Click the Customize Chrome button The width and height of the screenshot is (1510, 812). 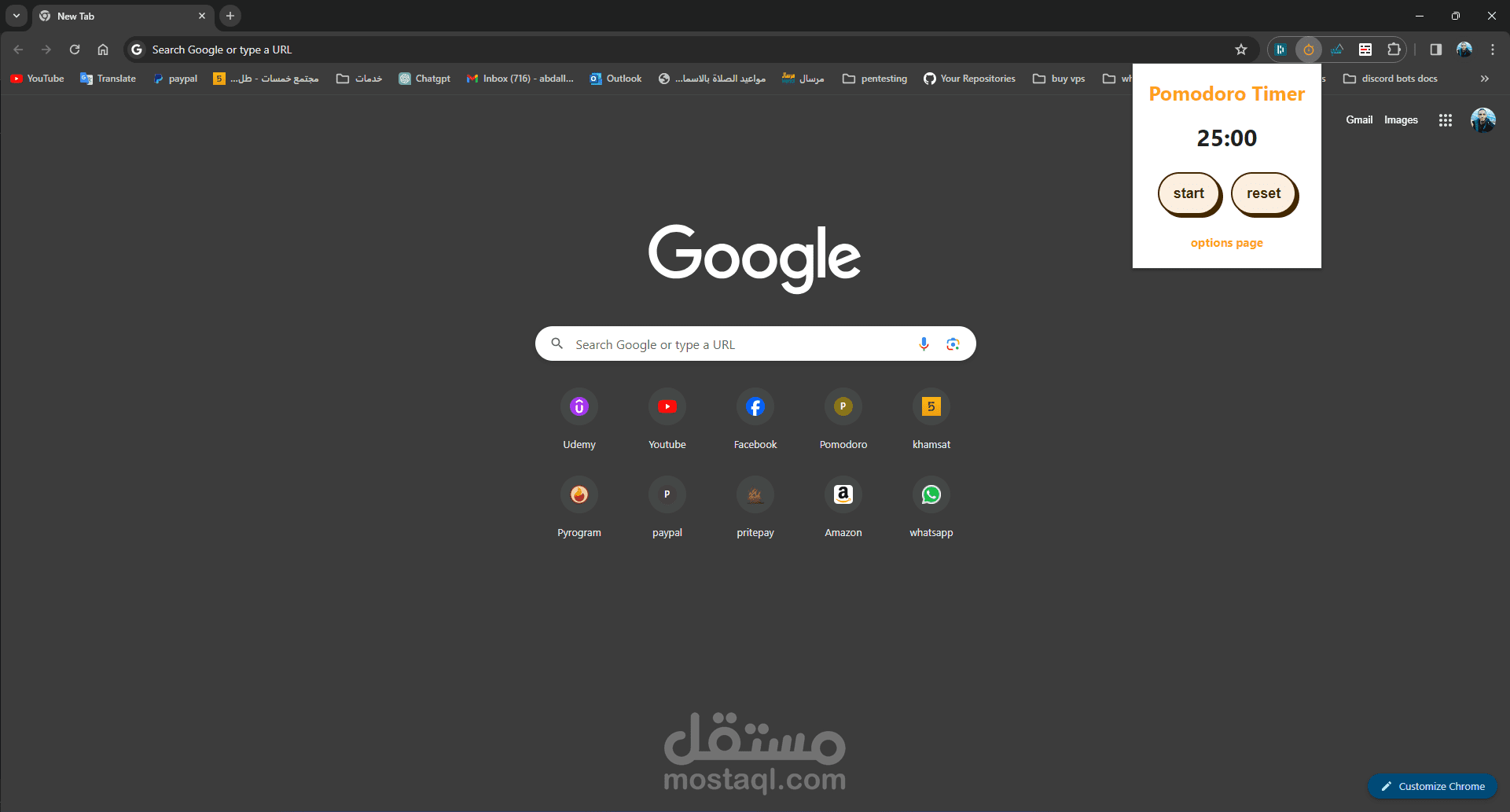pos(1431,785)
